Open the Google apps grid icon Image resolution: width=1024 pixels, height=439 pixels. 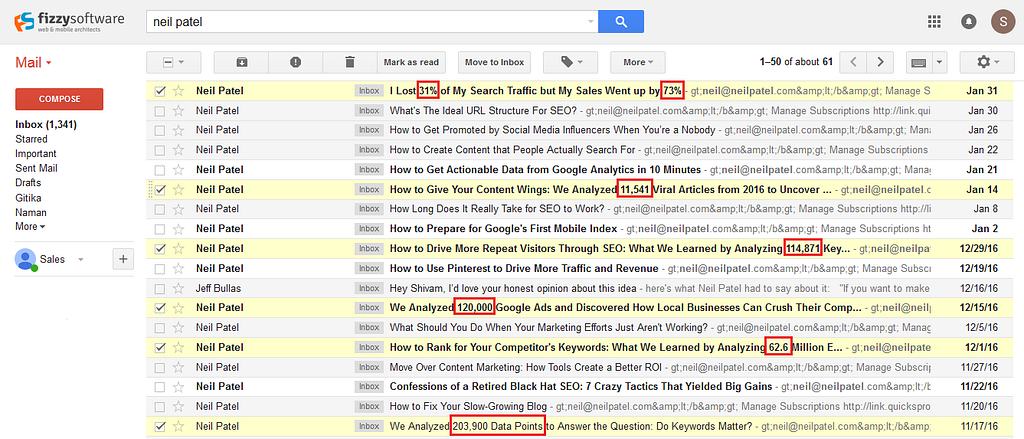click(x=935, y=22)
